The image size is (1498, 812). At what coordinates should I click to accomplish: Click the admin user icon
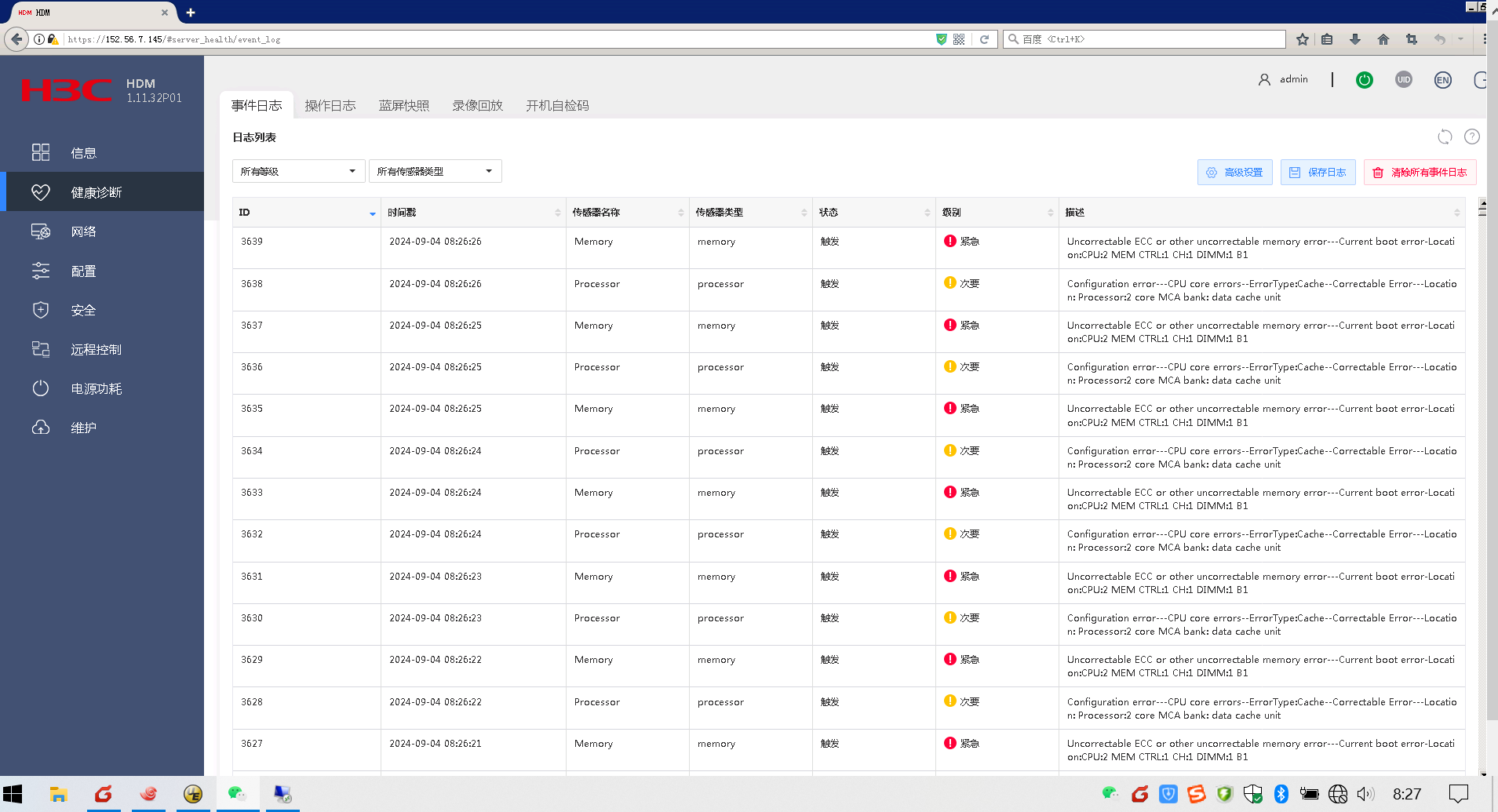coord(1264,80)
